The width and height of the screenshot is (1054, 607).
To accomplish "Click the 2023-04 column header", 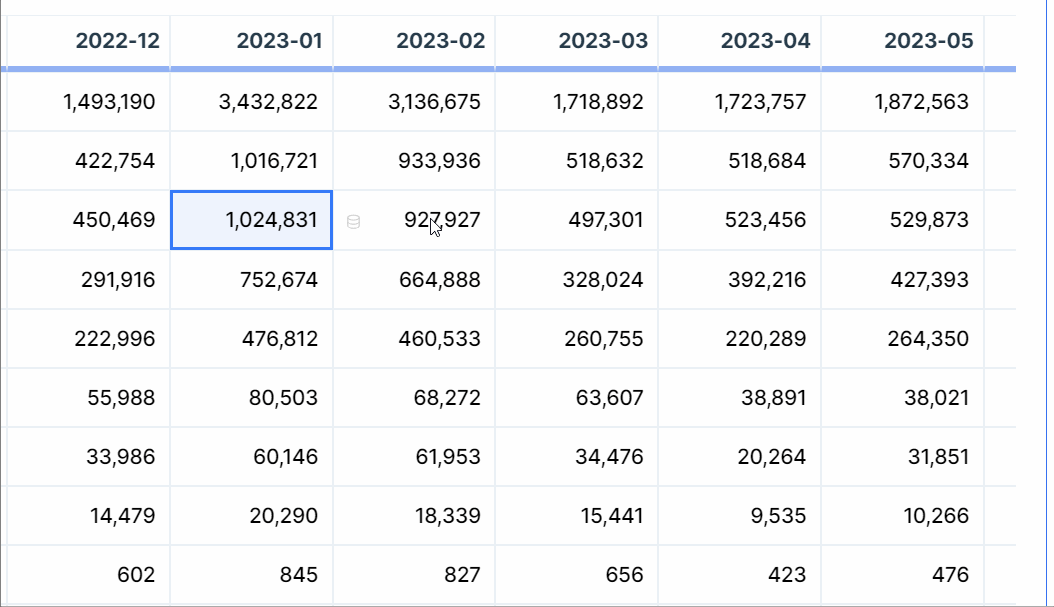I will pyautogui.click(x=765, y=41).
